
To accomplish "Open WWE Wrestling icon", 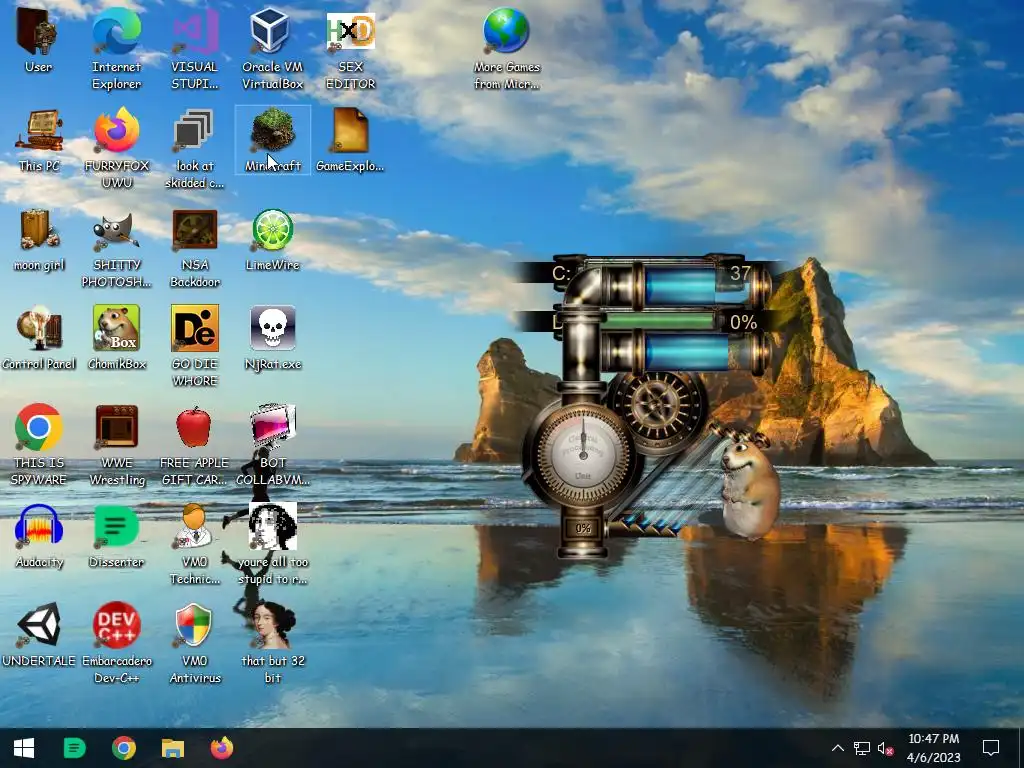I will [116, 428].
